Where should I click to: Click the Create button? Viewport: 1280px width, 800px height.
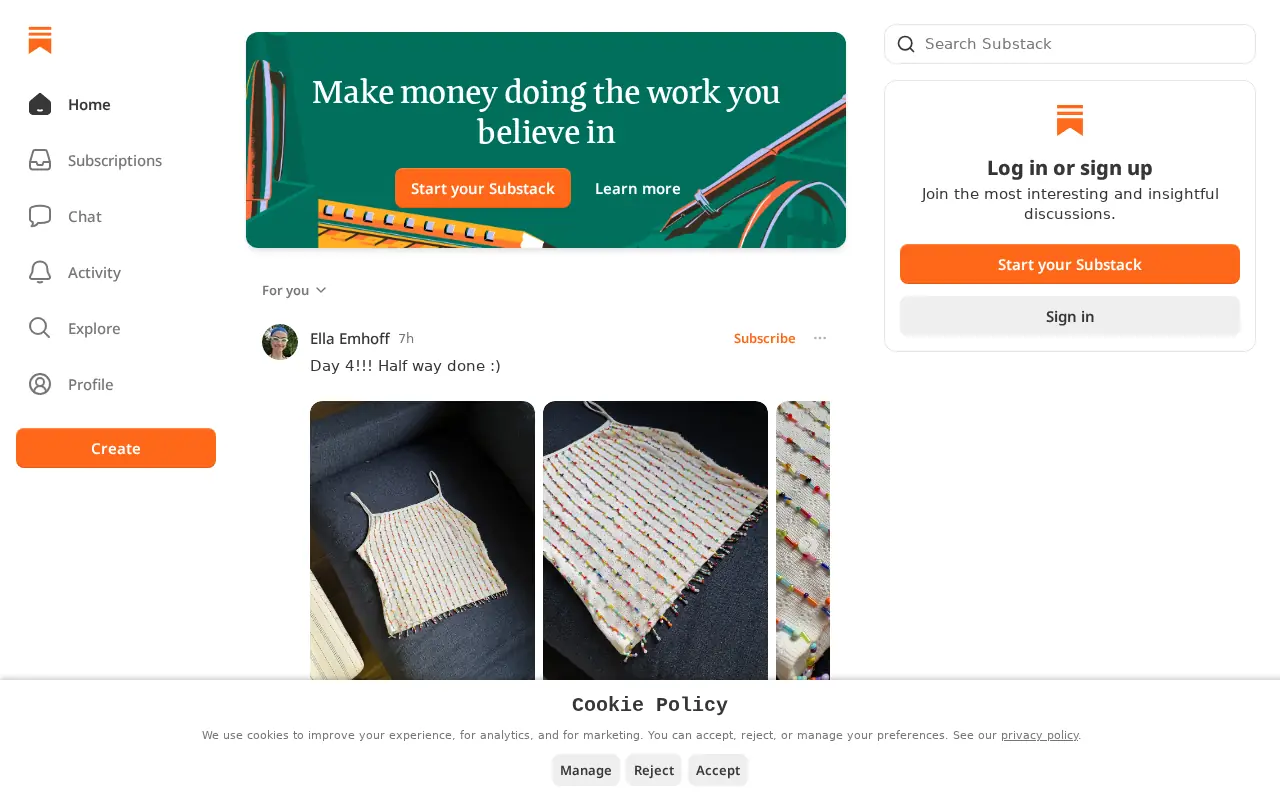pos(116,448)
